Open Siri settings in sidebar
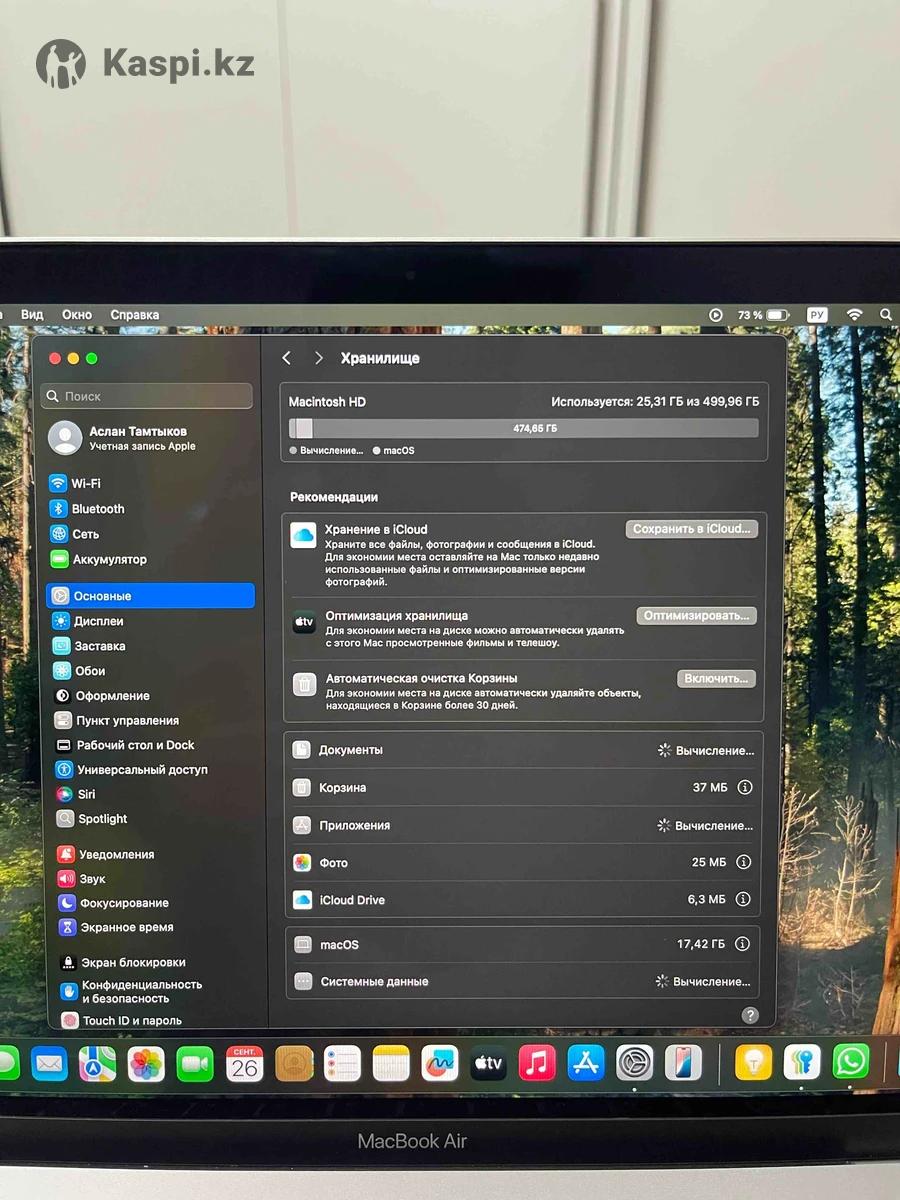 click(86, 794)
